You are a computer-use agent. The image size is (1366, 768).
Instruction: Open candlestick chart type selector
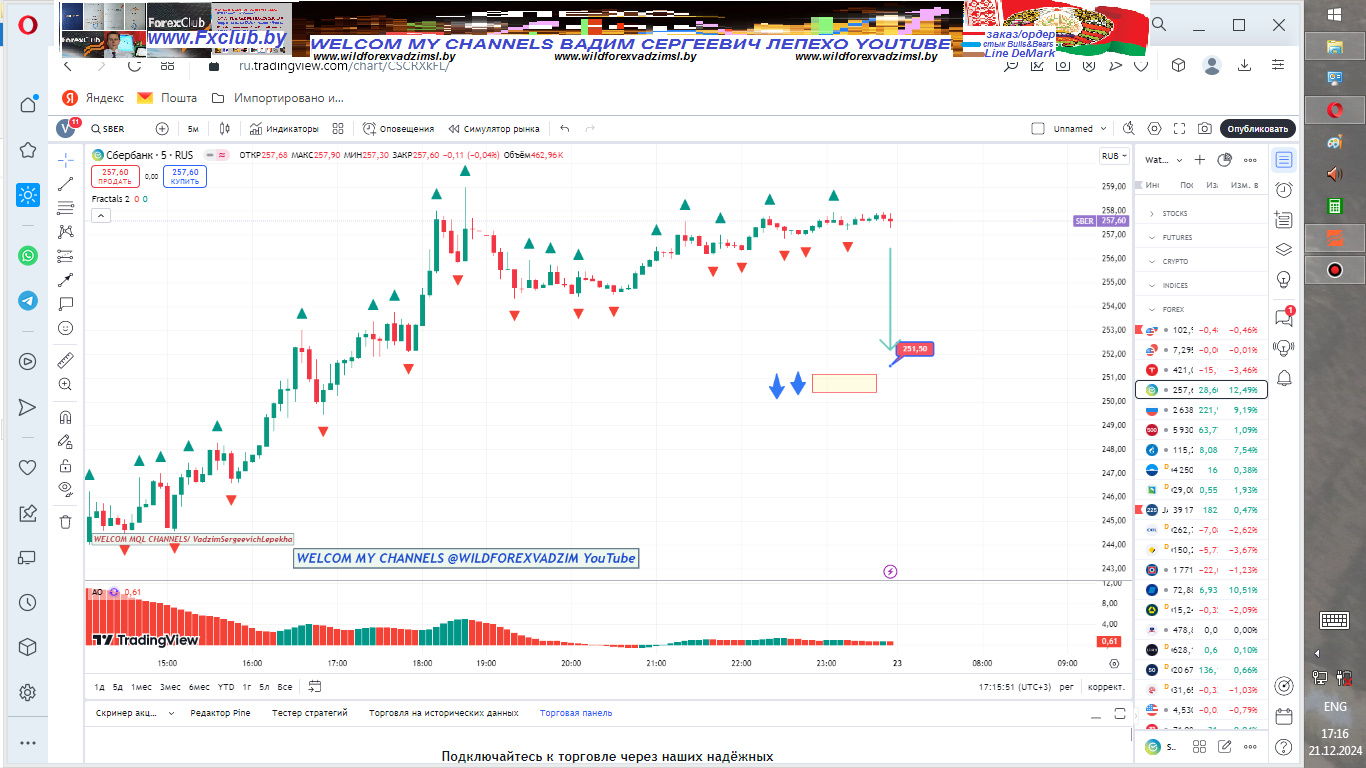[224, 129]
